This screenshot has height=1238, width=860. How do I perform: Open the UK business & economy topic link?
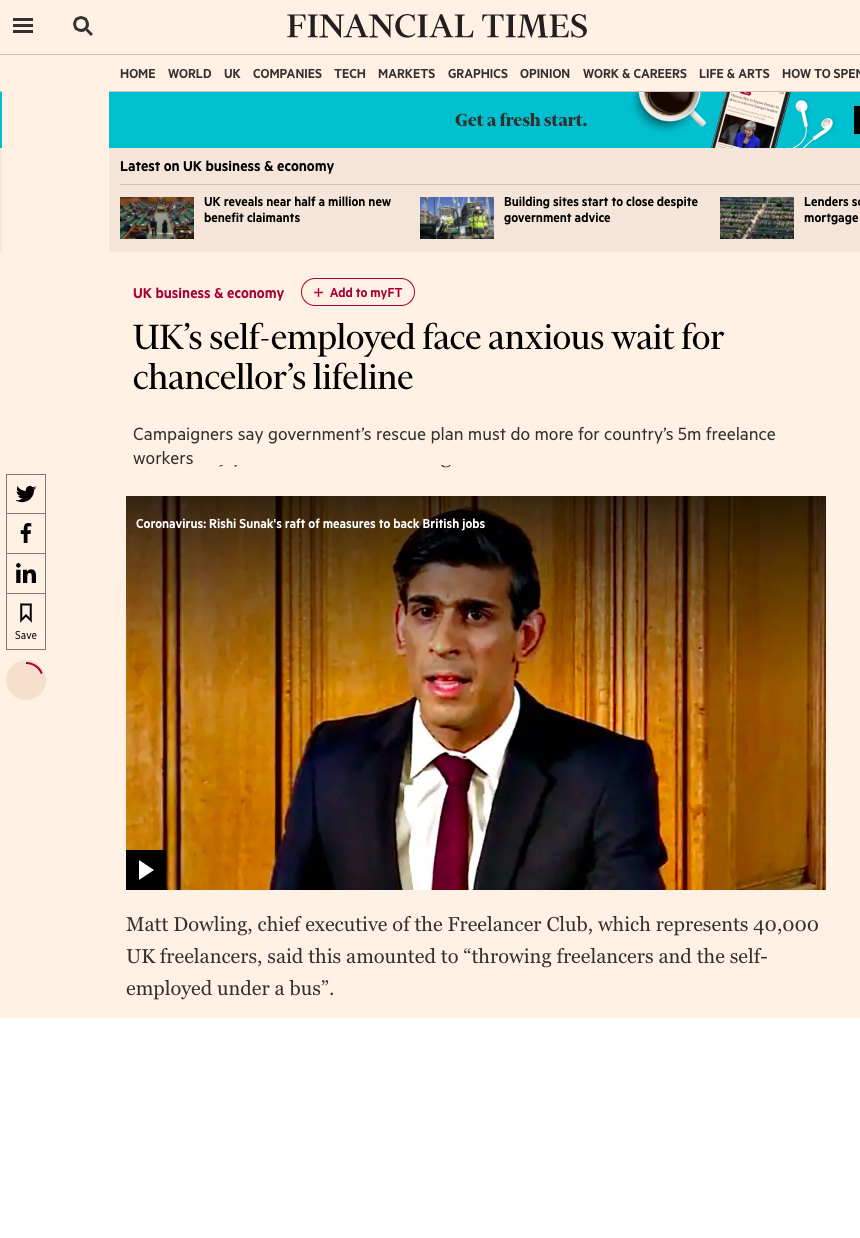pyautogui.click(x=208, y=293)
